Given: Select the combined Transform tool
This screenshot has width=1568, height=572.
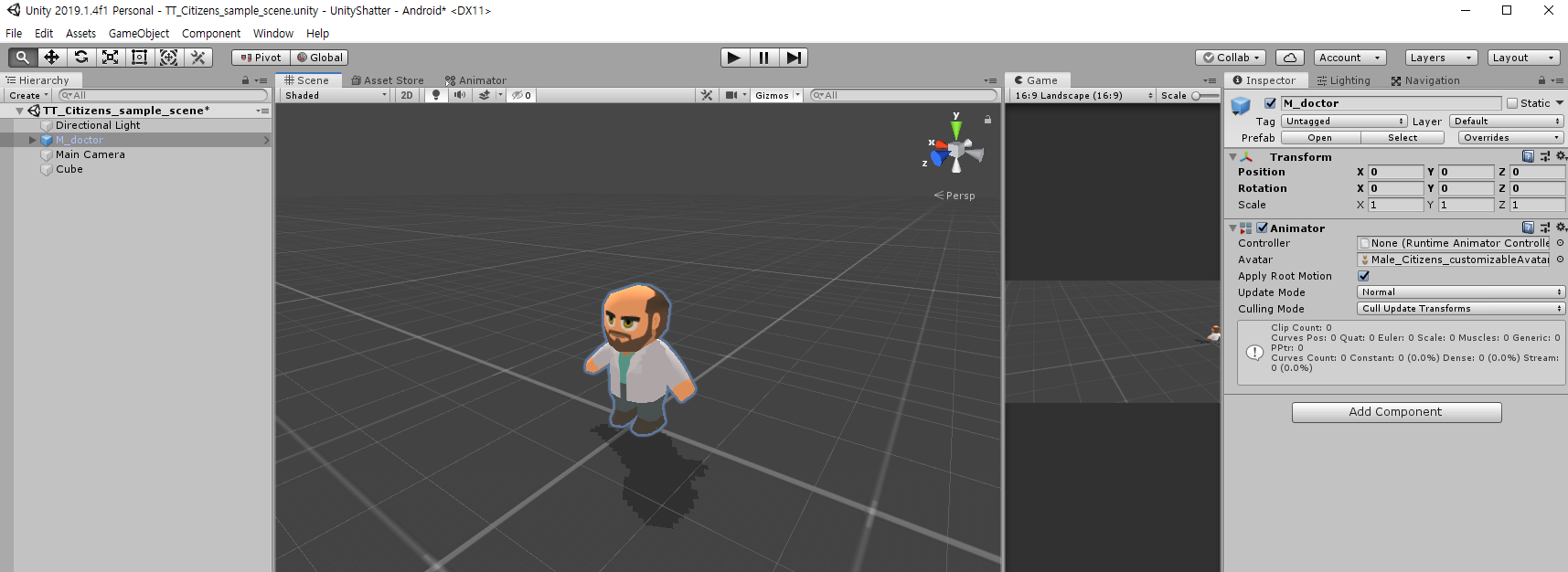Looking at the screenshot, I should click(x=168, y=58).
